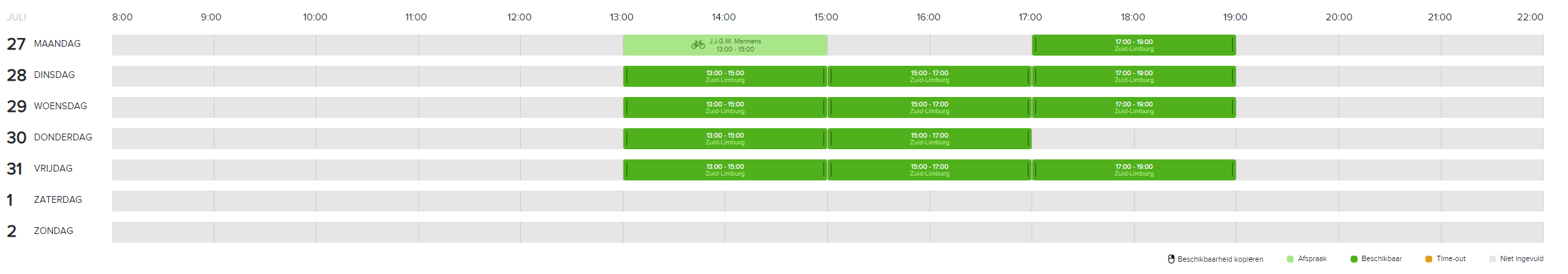This screenshot has height=274, width=1568.
Task: Click the mouse icon beside Beschikbaarheid kopiëren
Action: tap(1171, 259)
